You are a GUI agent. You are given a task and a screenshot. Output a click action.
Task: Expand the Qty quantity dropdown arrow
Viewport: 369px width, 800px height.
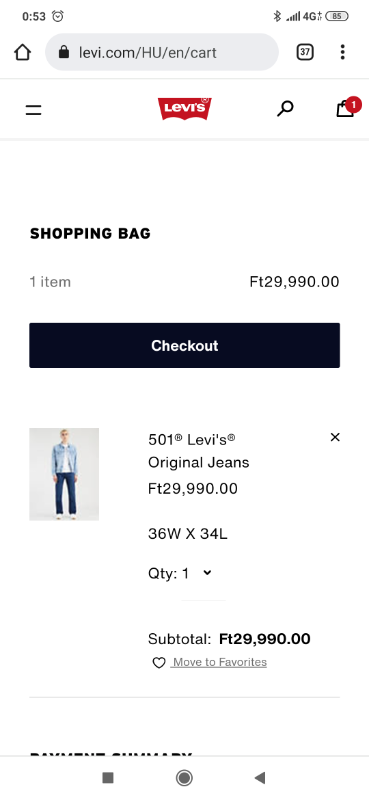[x=207, y=572]
